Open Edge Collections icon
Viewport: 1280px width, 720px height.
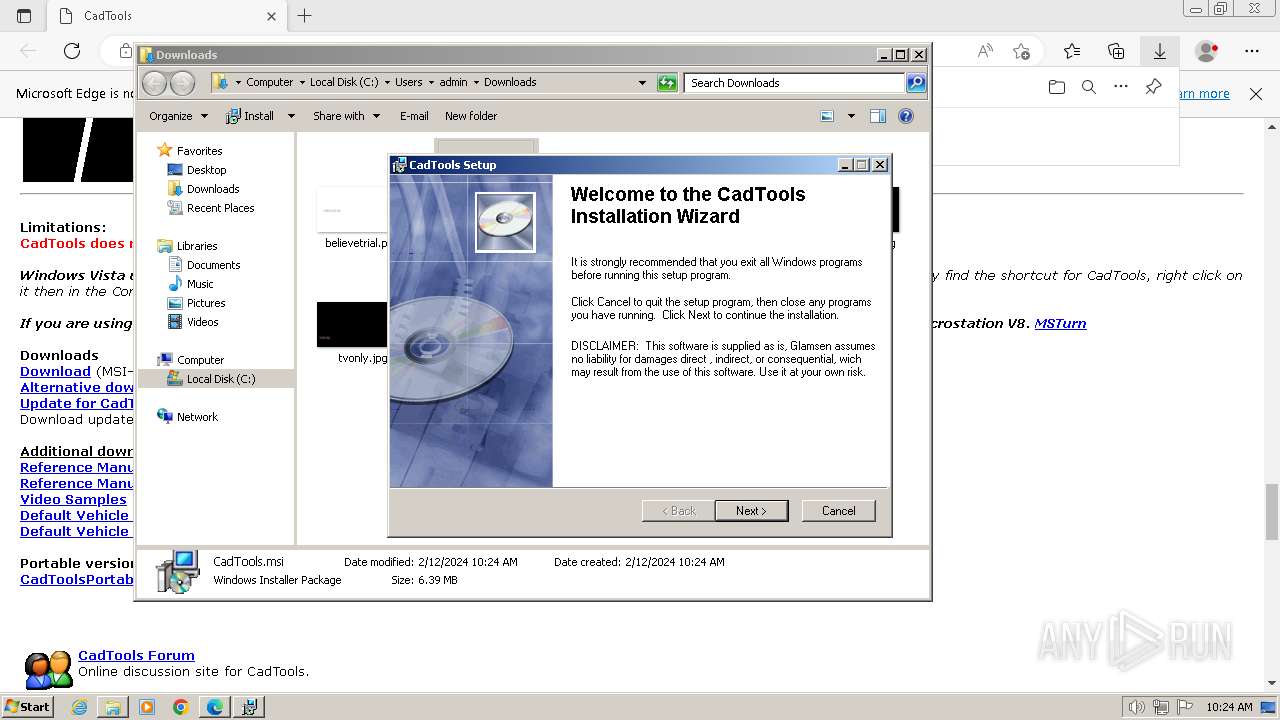click(x=1116, y=51)
